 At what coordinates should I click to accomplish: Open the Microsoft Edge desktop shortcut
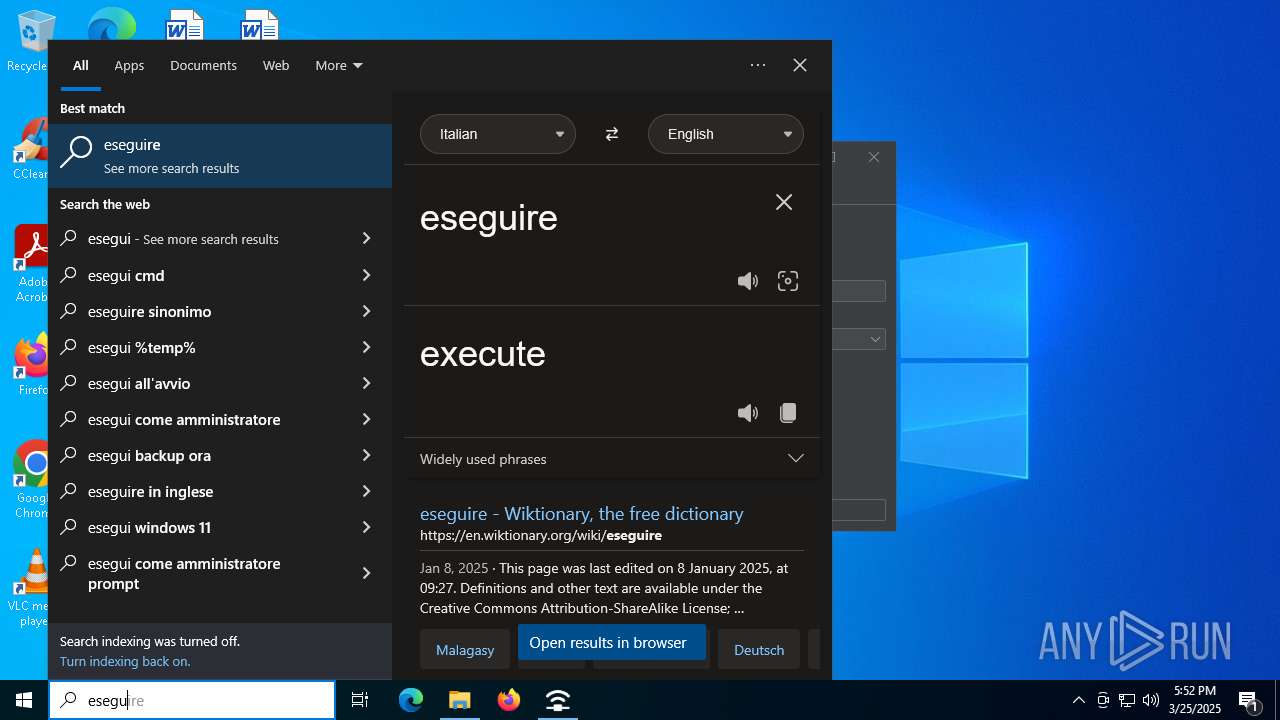[111, 25]
